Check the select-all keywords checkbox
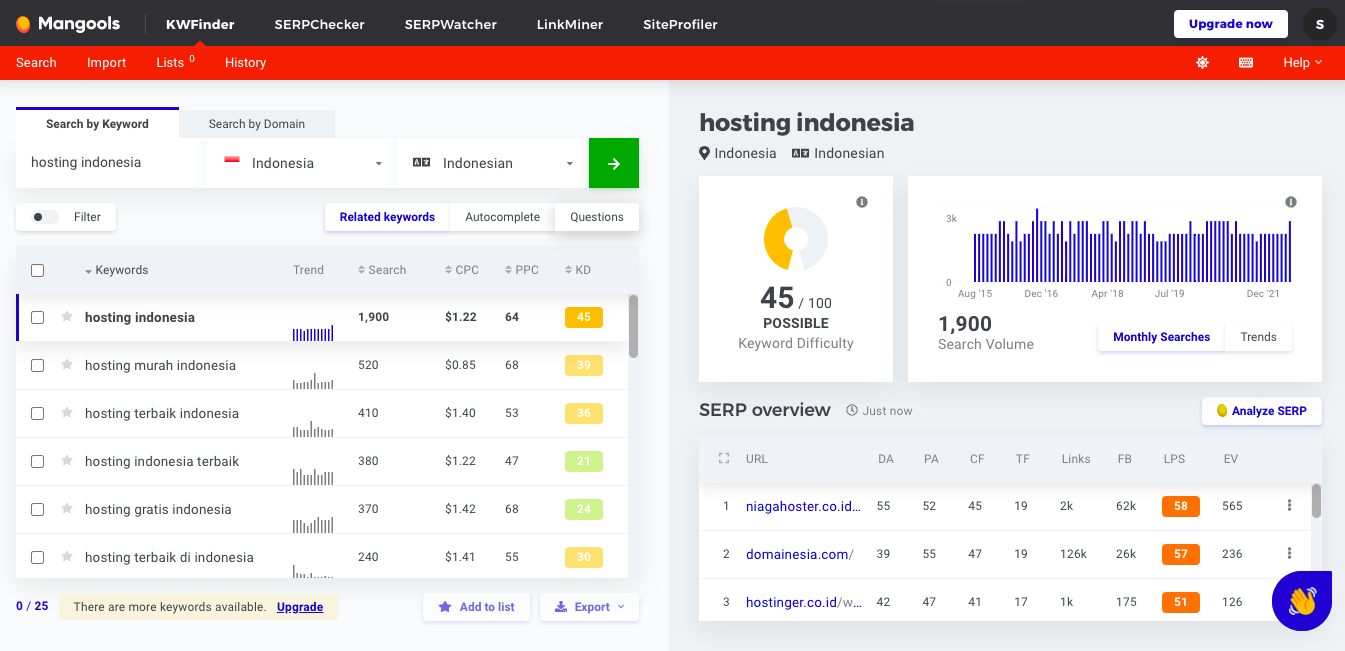Image resolution: width=1345 pixels, height=651 pixels. [x=37, y=270]
